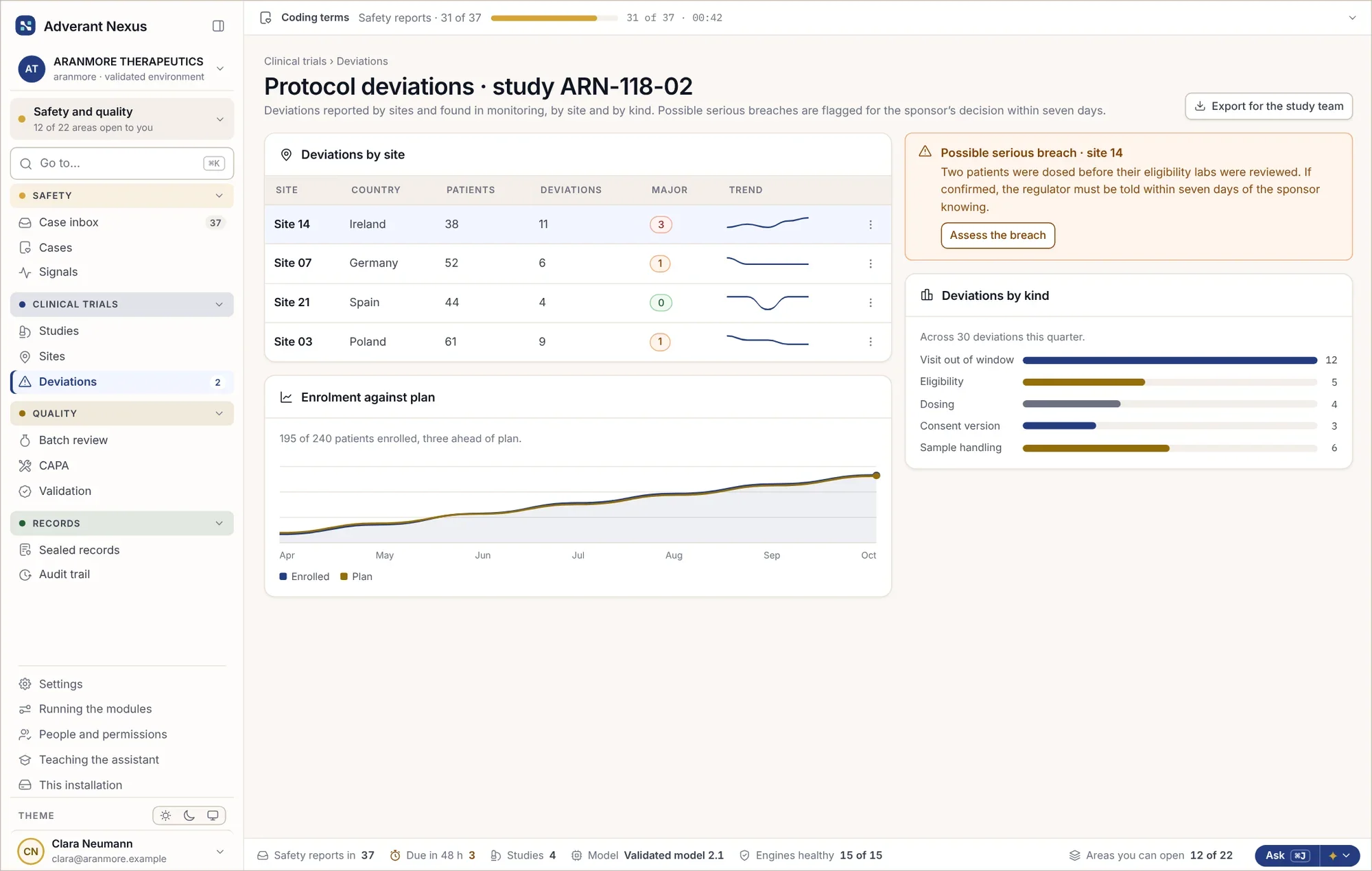Open row options for Site 07

(x=871, y=264)
